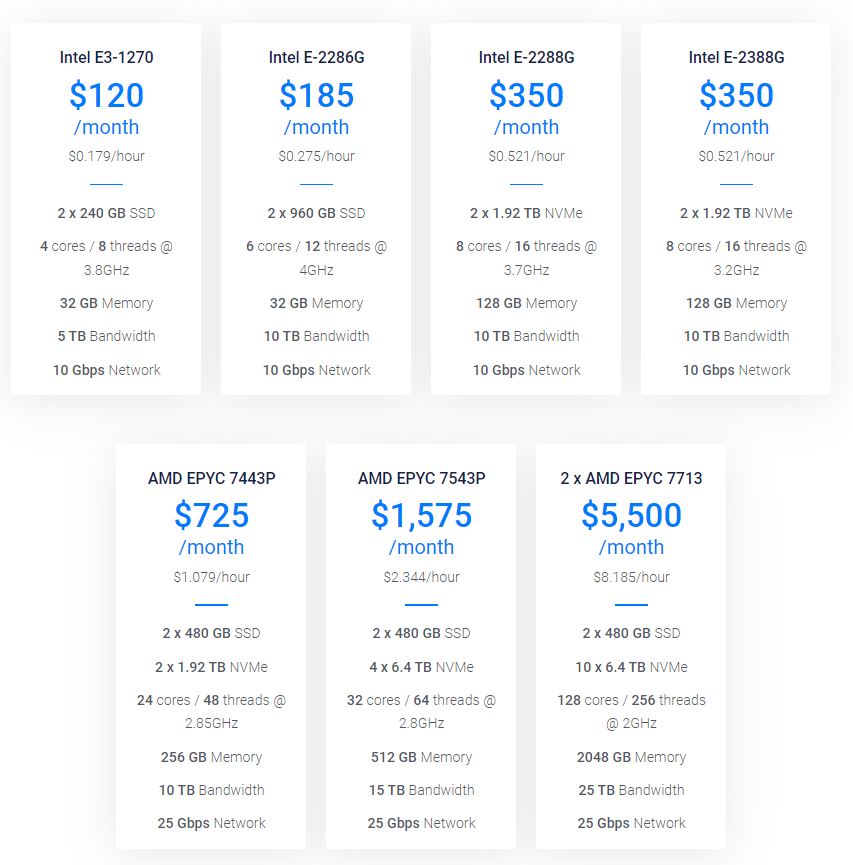This screenshot has height=865, width=853.
Task: Select the Intel E-2288G card title
Action: click(526, 57)
